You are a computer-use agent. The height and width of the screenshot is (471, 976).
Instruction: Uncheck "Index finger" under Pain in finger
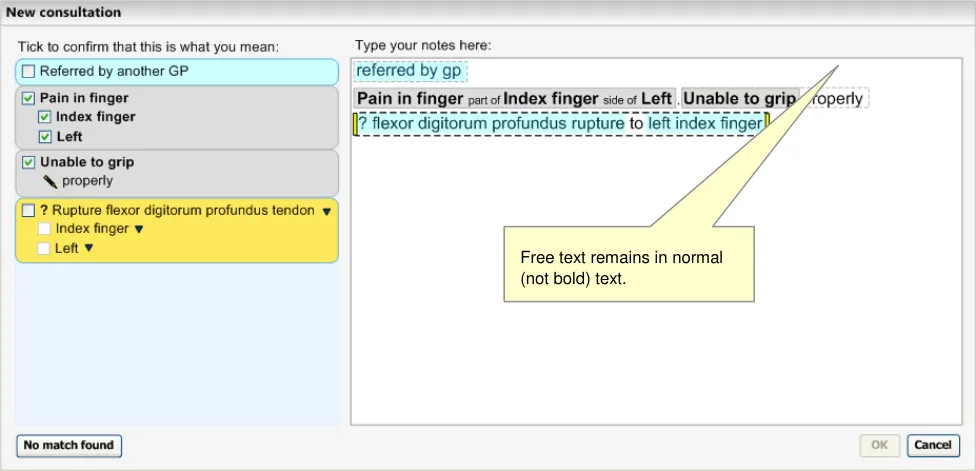pyautogui.click(x=45, y=117)
